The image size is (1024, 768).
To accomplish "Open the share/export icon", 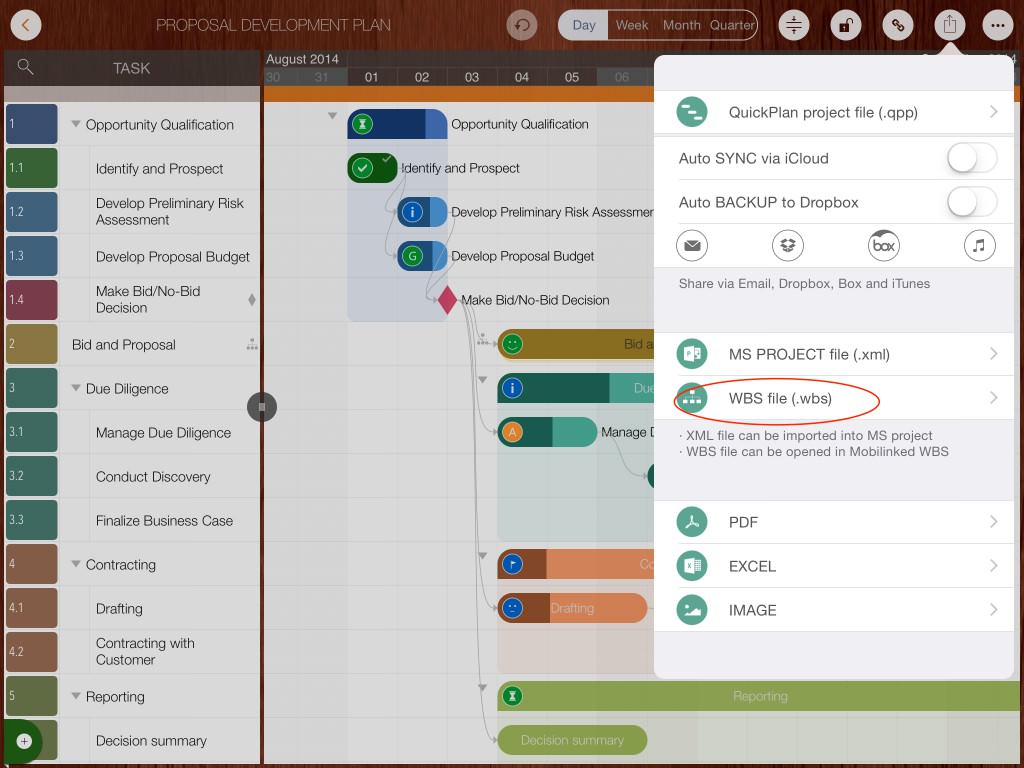I will [947, 25].
